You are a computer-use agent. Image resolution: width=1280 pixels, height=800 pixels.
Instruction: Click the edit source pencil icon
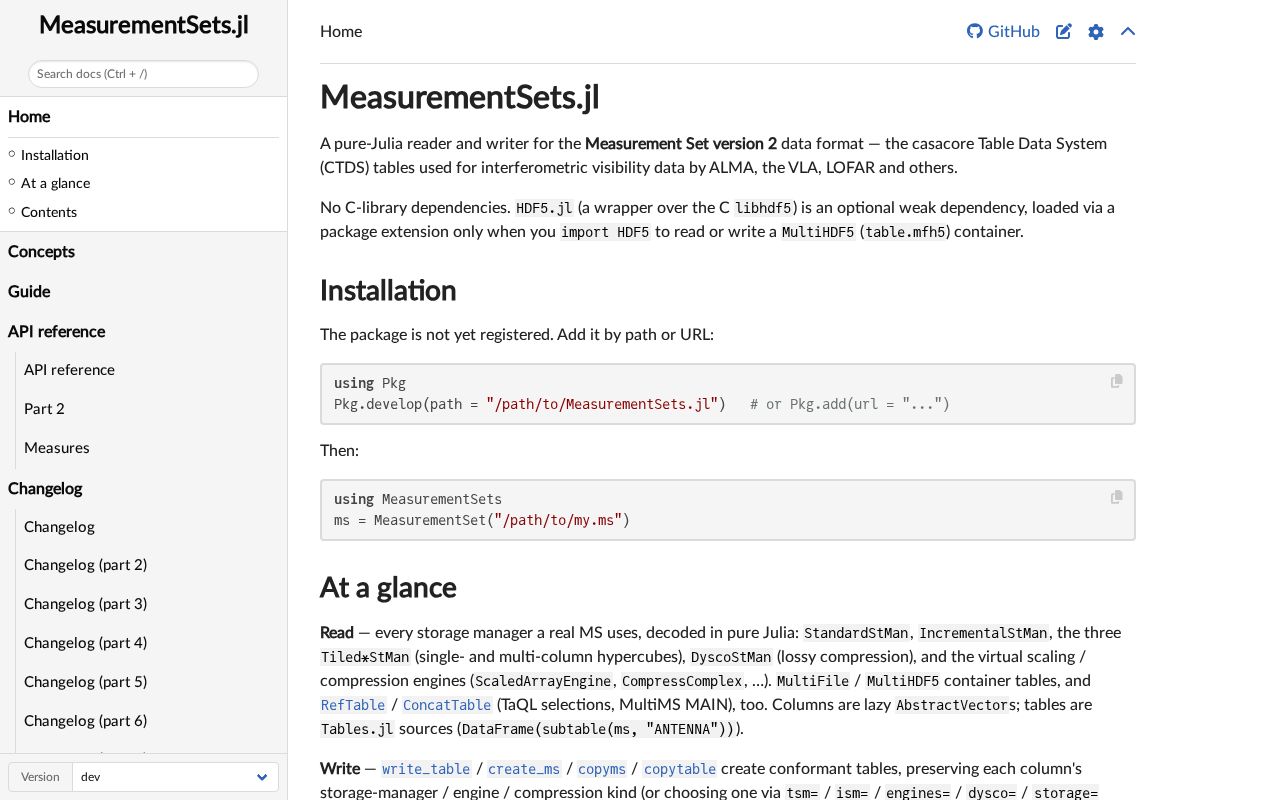coord(1064,31)
